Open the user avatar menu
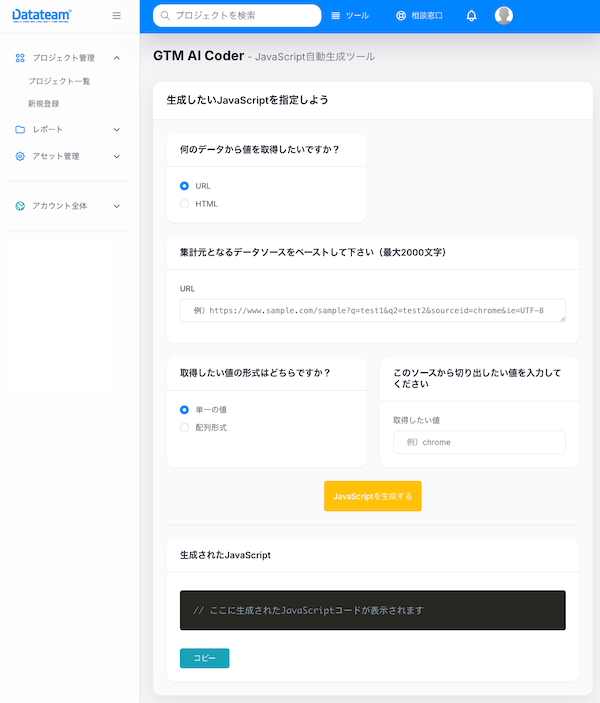Image resolution: width=600 pixels, height=703 pixels. (504, 16)
